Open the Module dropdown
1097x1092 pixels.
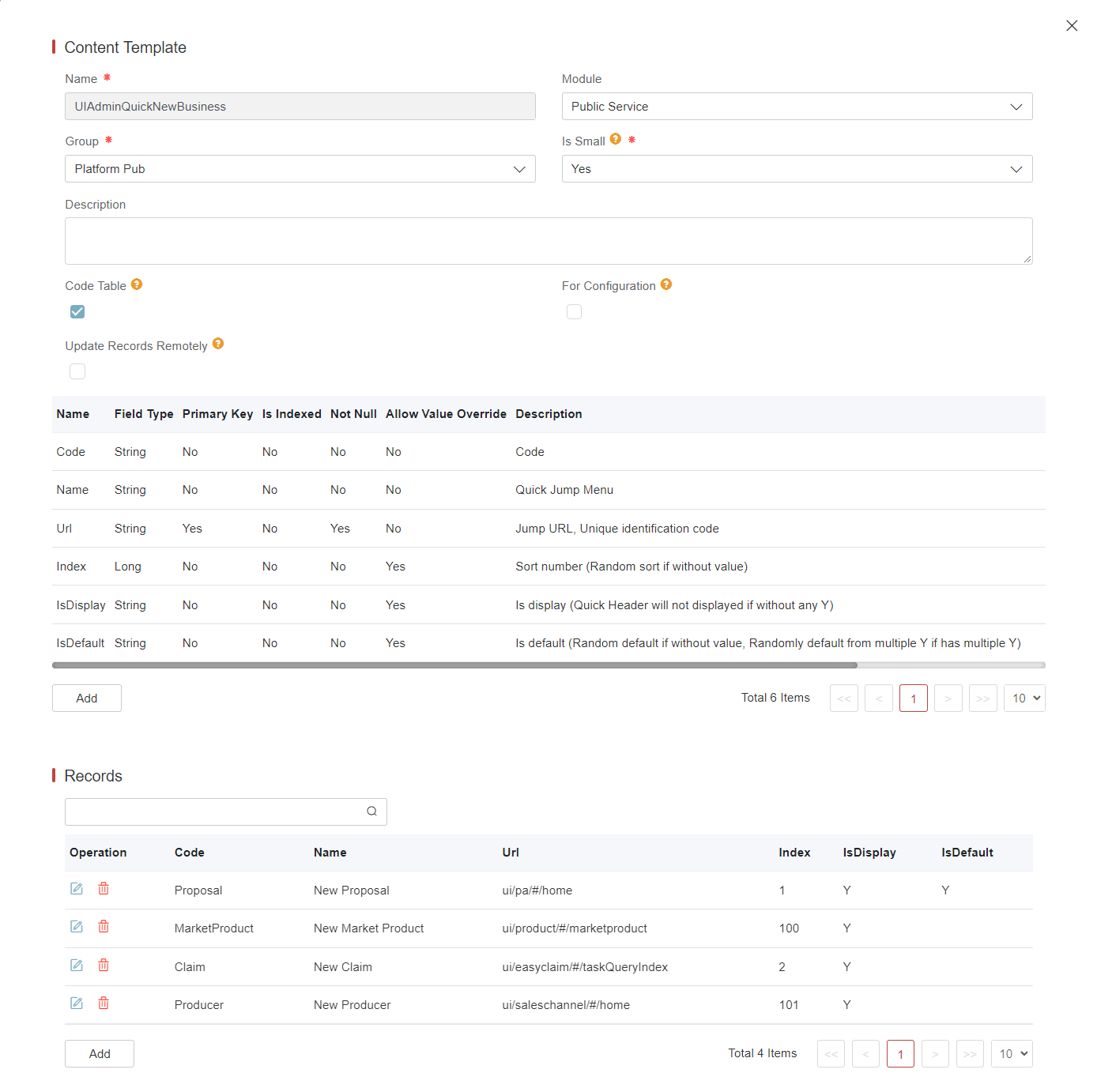tap(797, 107)
